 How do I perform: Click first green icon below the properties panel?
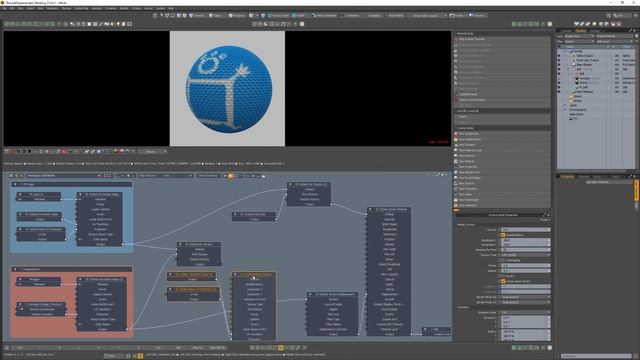point(514,348)
